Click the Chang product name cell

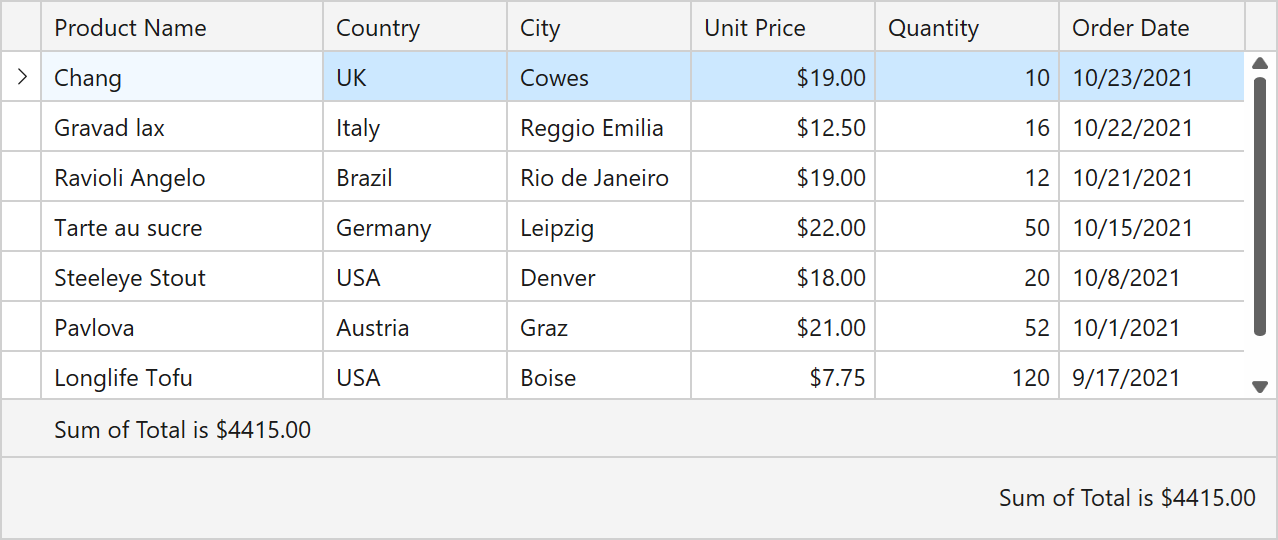[x=182, y=78]
